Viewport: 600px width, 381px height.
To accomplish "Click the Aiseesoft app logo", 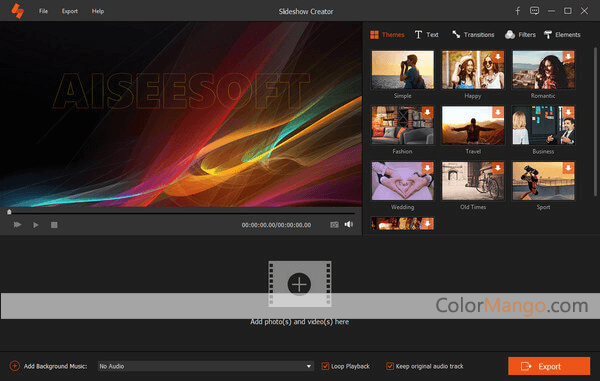I will (17, 11).
